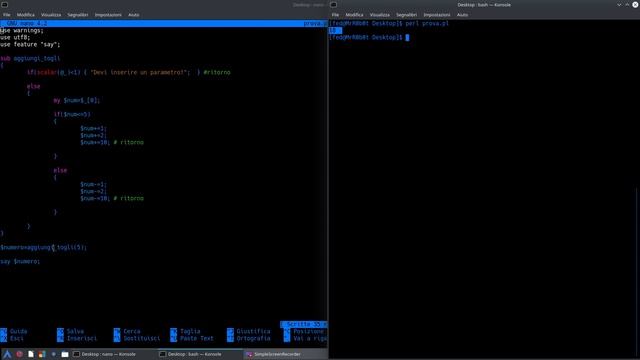Click '$num-=10; # ritorno' line
This screenshot has height=360, width=640.
tap(112, 198)
